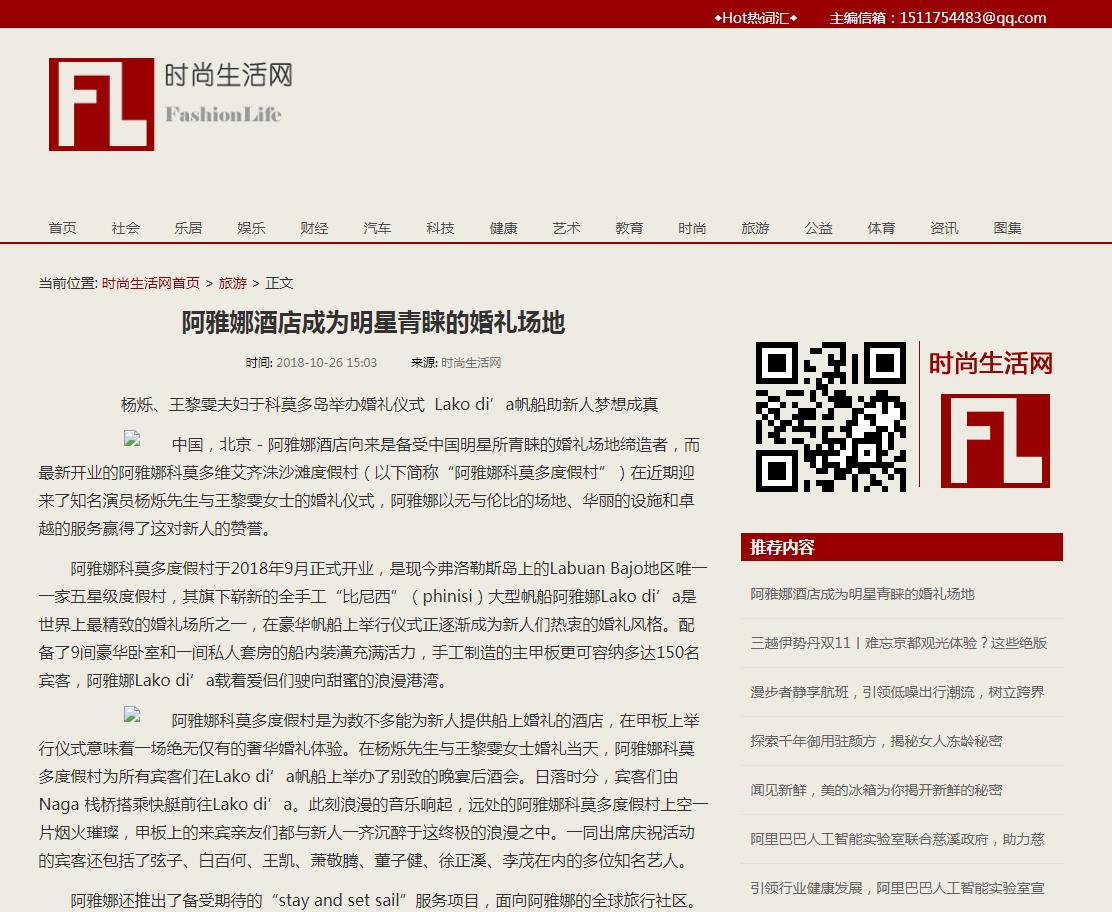The image size is (1112, 912).
Task: Select 科技 in the navigation bar
Action: click(440, 228)
